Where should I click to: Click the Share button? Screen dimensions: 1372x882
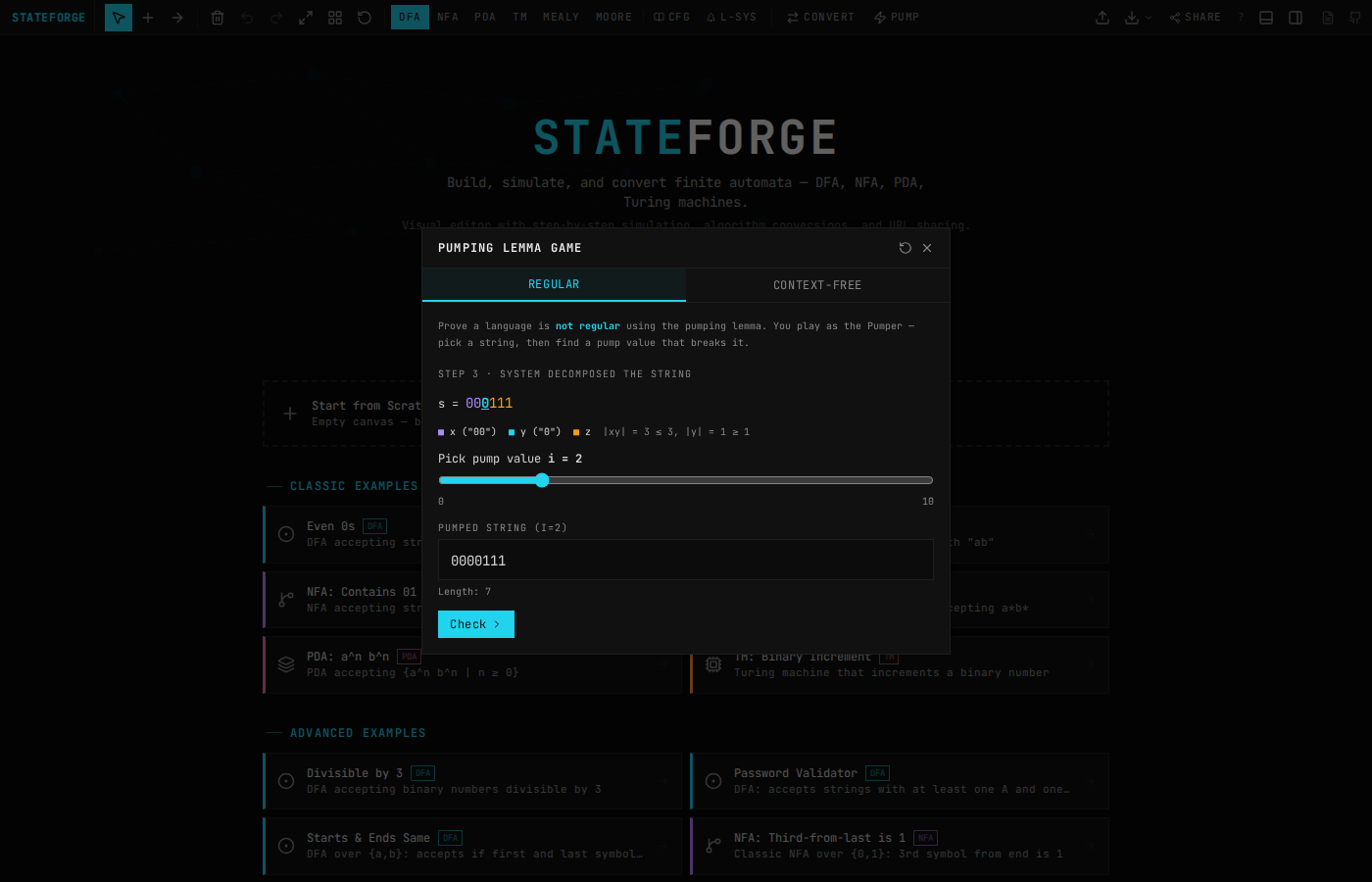(x=1195, y=18)
